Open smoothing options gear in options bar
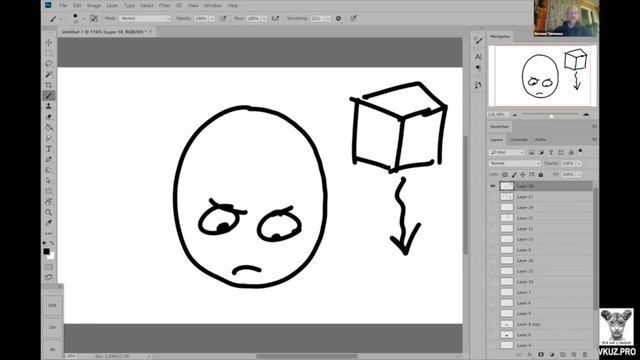The image size is (640, 360). tap(338, 18)
